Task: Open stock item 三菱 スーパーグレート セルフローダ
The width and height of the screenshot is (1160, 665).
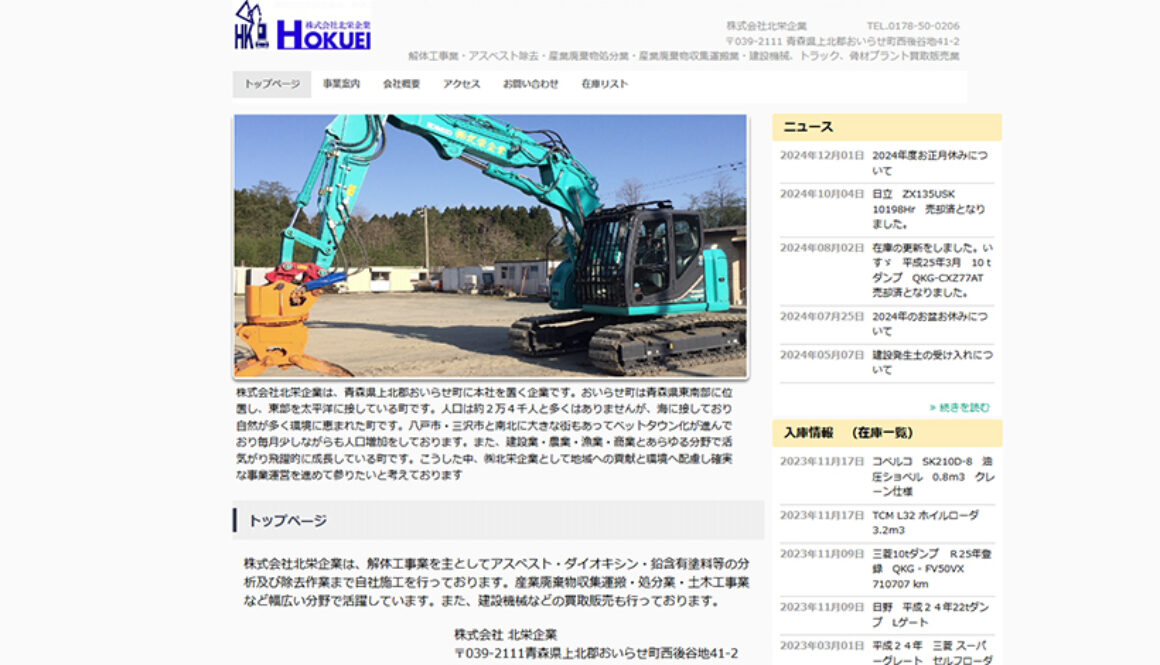Action: pyautogui.click(x=932, y=652)
